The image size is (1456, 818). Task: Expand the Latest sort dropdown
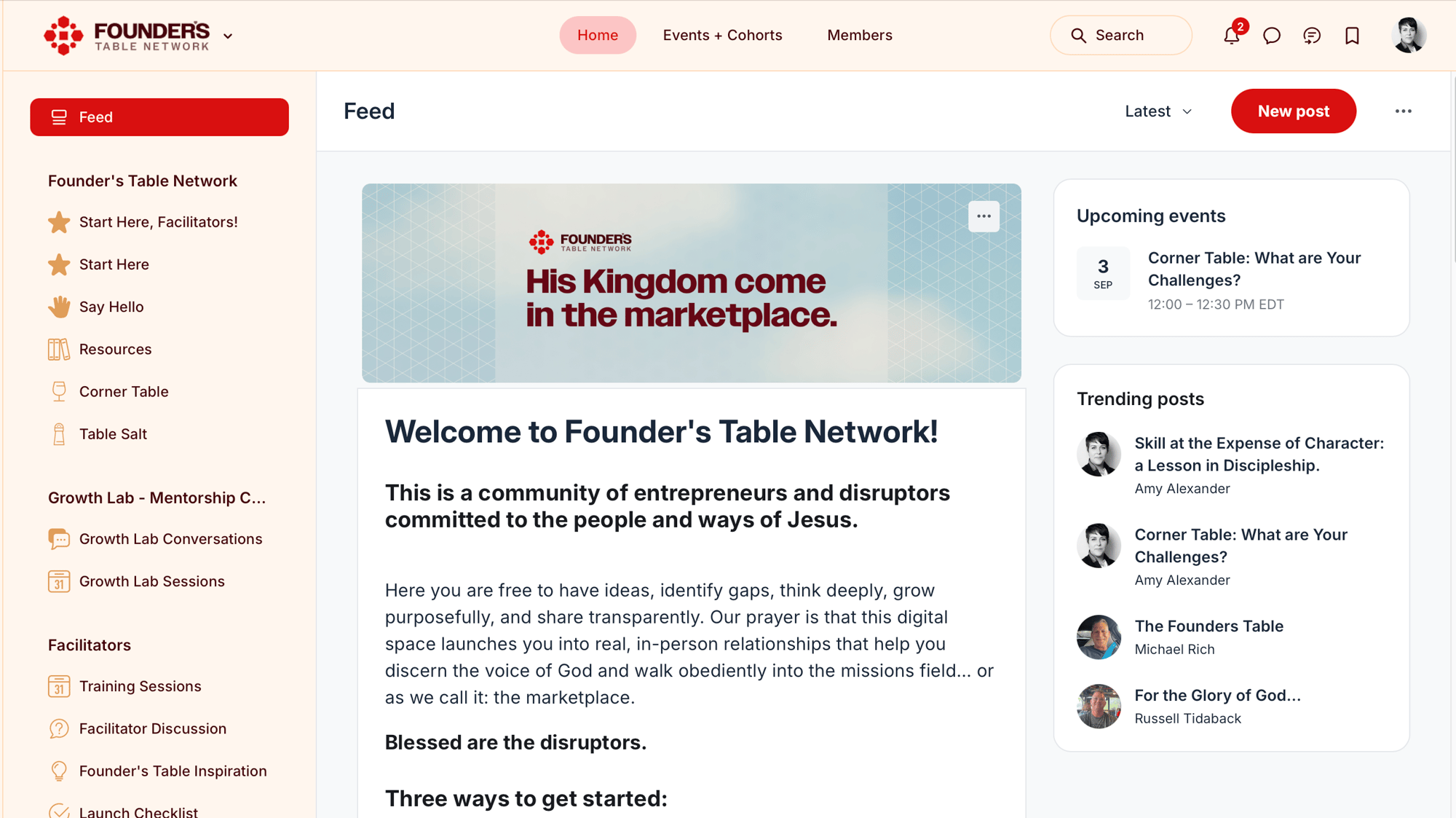[x=1158, y=111]
